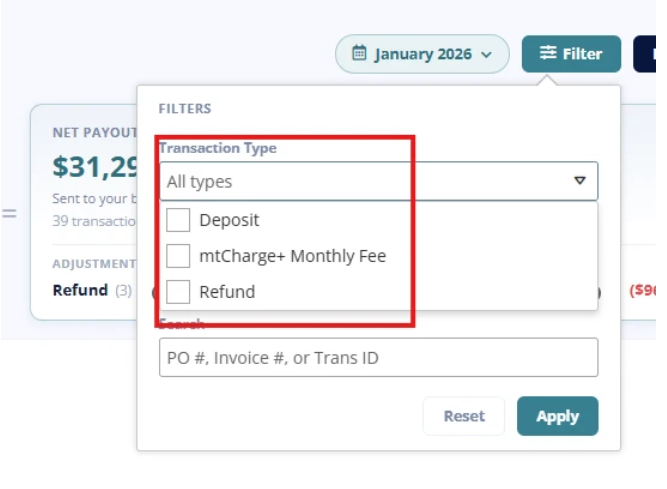Screen dimensions: 667x489
Task: Click the equals sign icon at the left edge
Action: (9, 213)
